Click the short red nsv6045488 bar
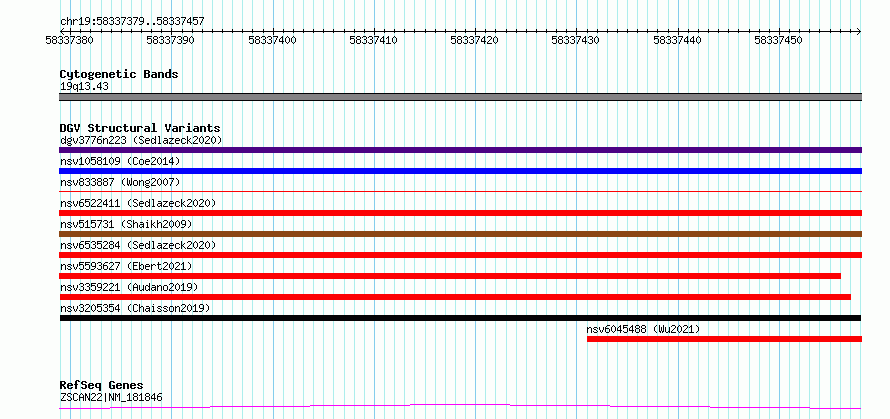This screenshot has width=890, height=419. coord(724,339)
